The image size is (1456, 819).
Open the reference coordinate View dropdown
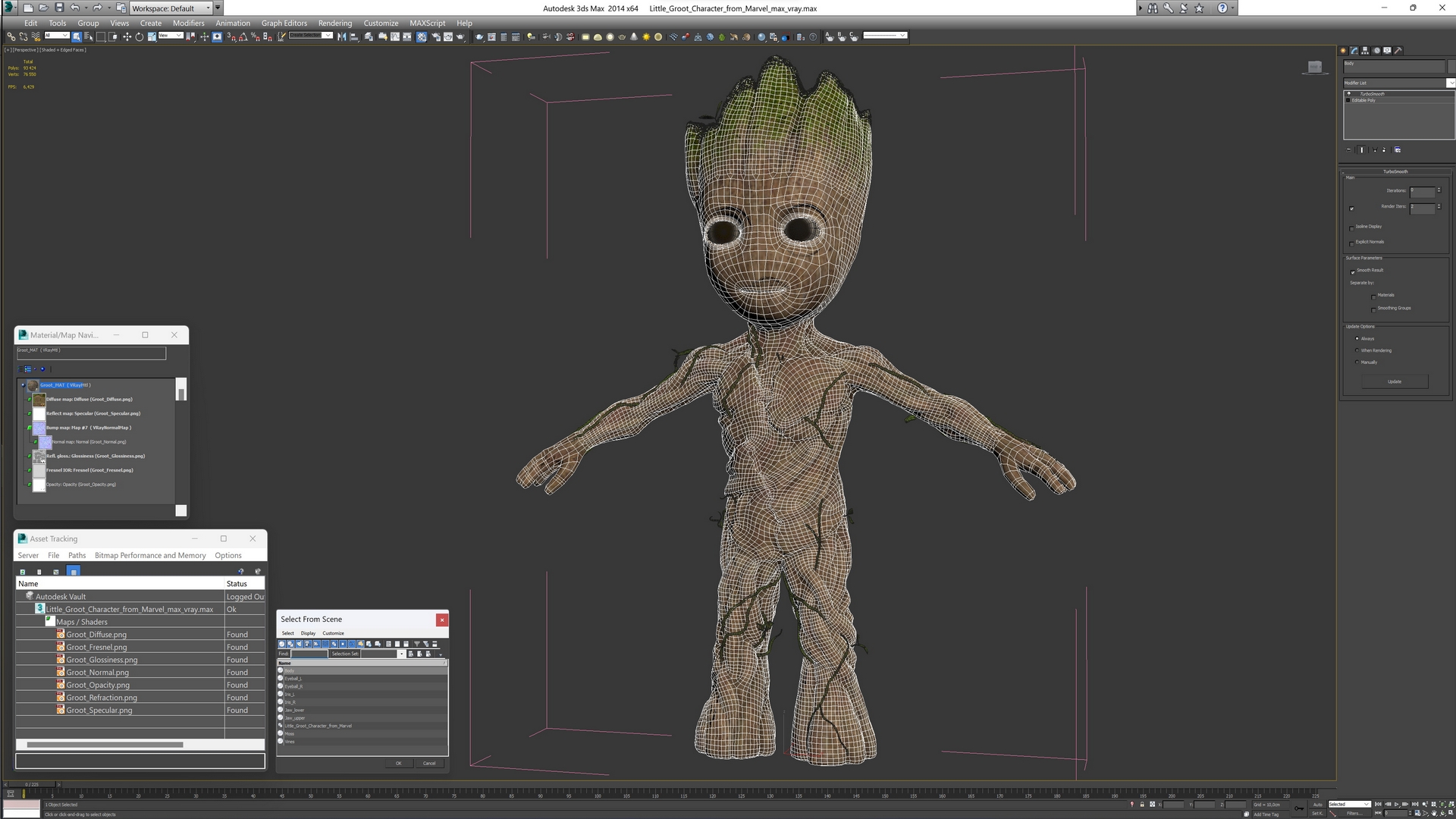pos(170,36)
